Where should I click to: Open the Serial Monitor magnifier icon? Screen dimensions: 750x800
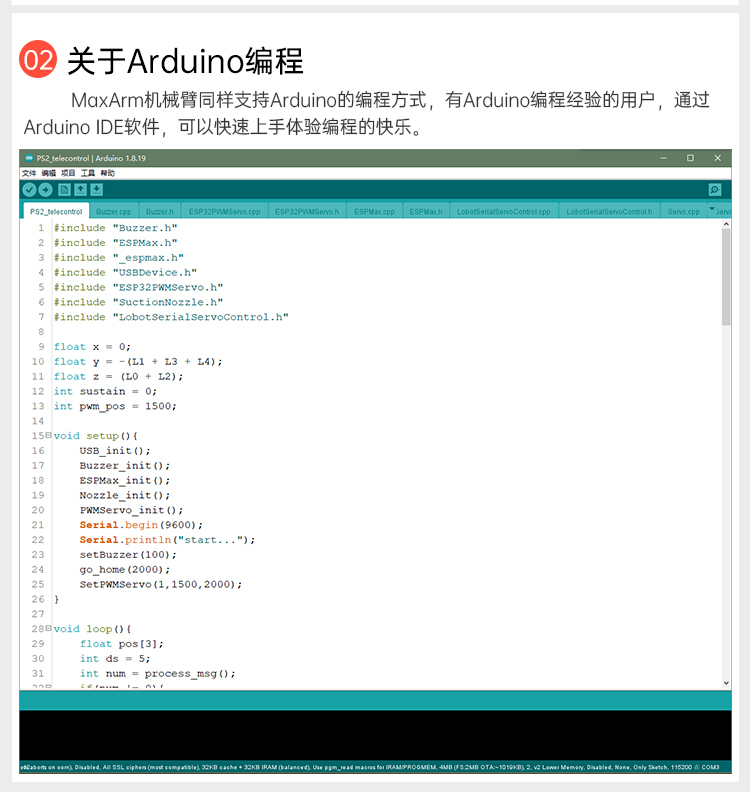coord(714,189)
